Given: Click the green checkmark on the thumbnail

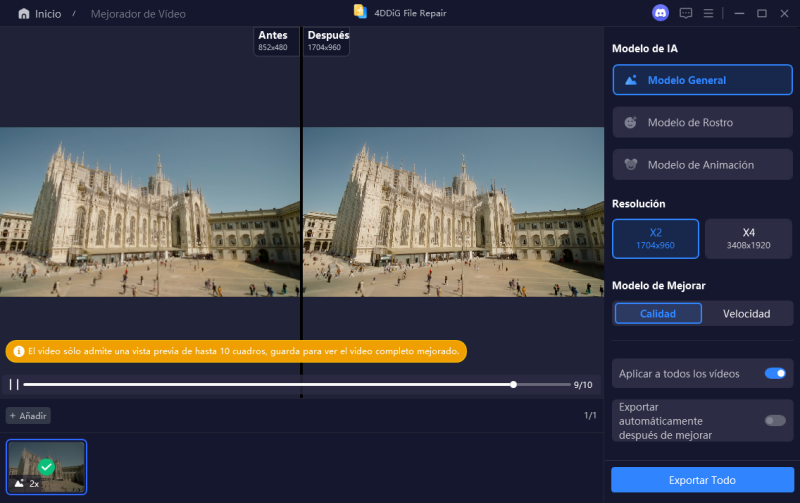Looking at the screenshot, I should pos(46,466).
